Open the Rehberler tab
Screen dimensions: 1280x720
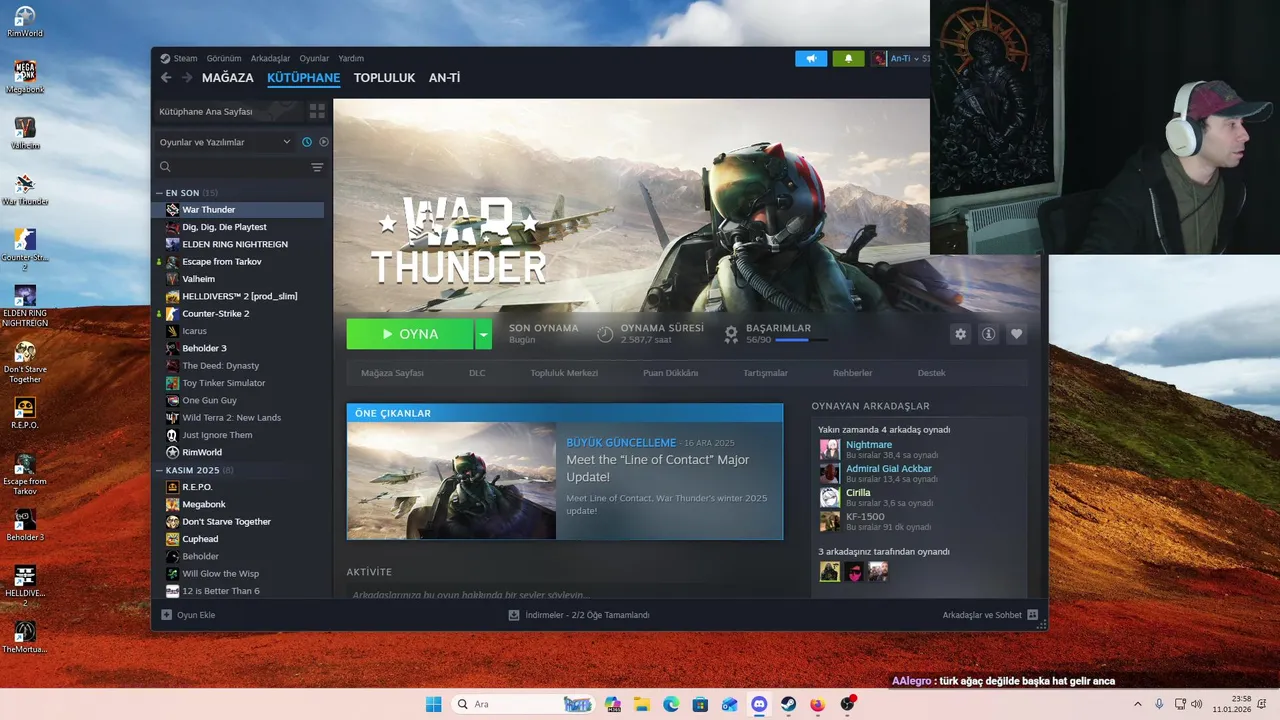(852, 373)
